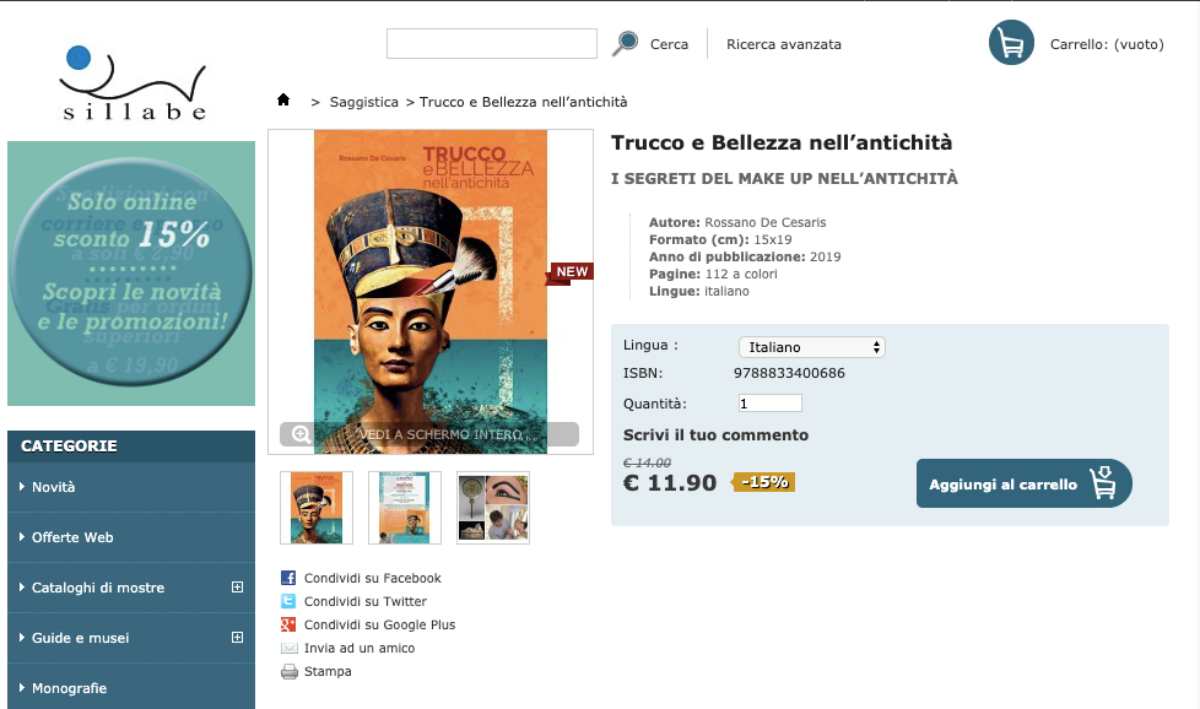This screenshot has height=709, width=1200.
Task: Select the third thumbnail with makeup photos
Action: (493, 508)
